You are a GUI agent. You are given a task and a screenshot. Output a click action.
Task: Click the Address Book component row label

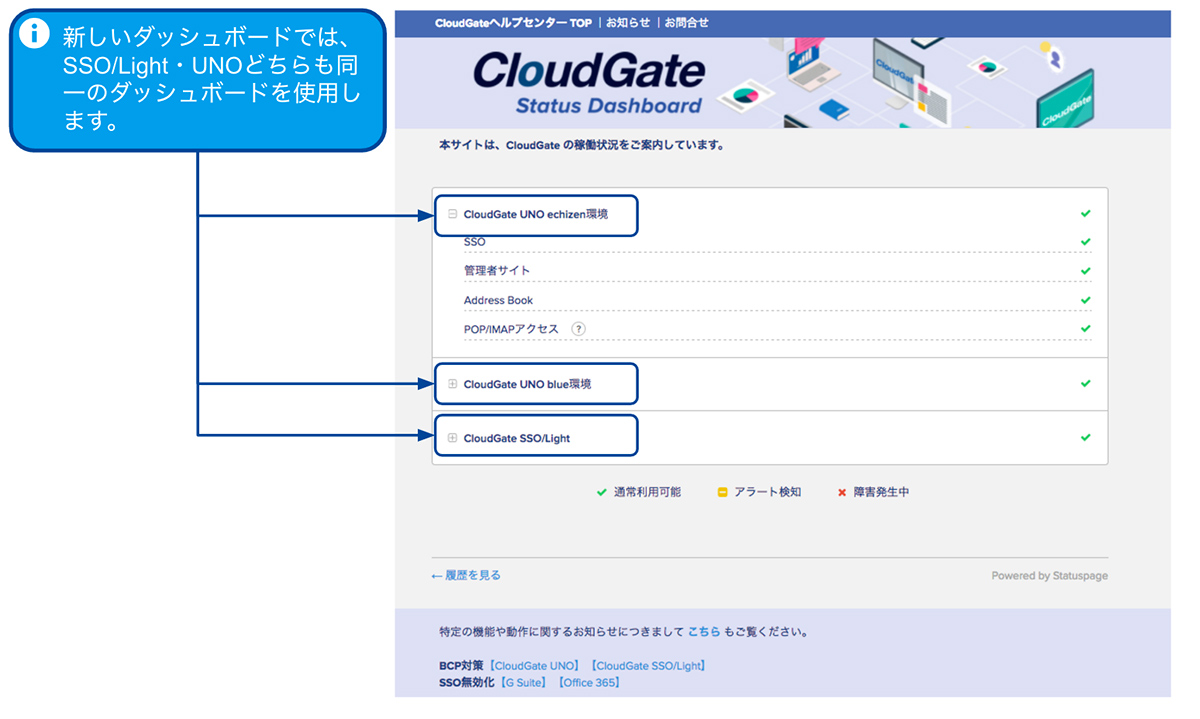498,300
